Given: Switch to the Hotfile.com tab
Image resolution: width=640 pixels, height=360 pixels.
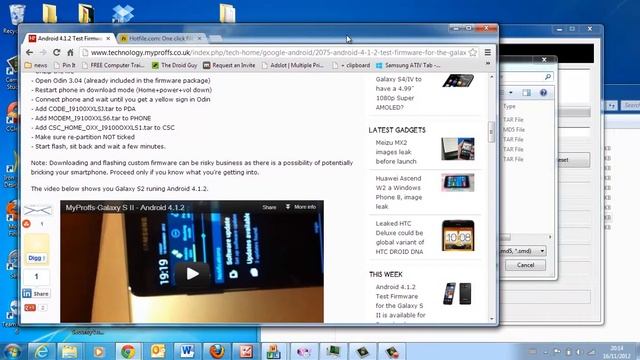Looking at the screenshot, I should [160, 38].
